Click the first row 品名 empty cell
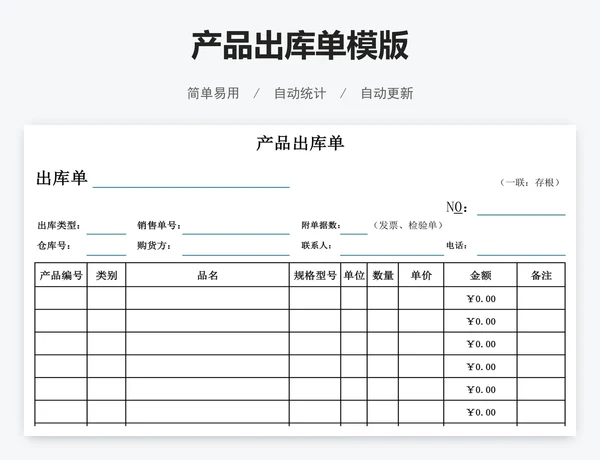600x460 pixels. (x=207, y=299)
